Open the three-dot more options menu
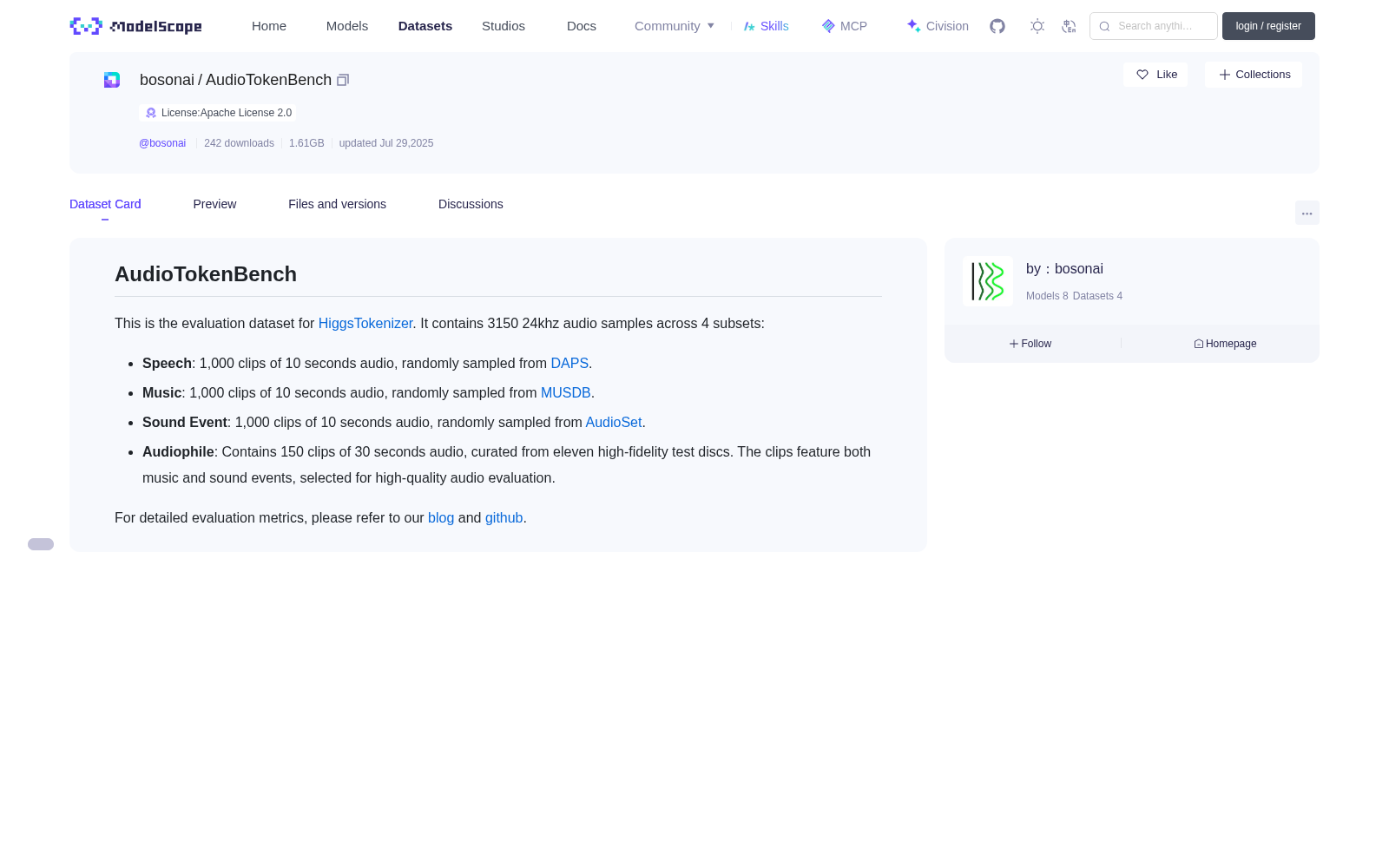 [1307, 213]
